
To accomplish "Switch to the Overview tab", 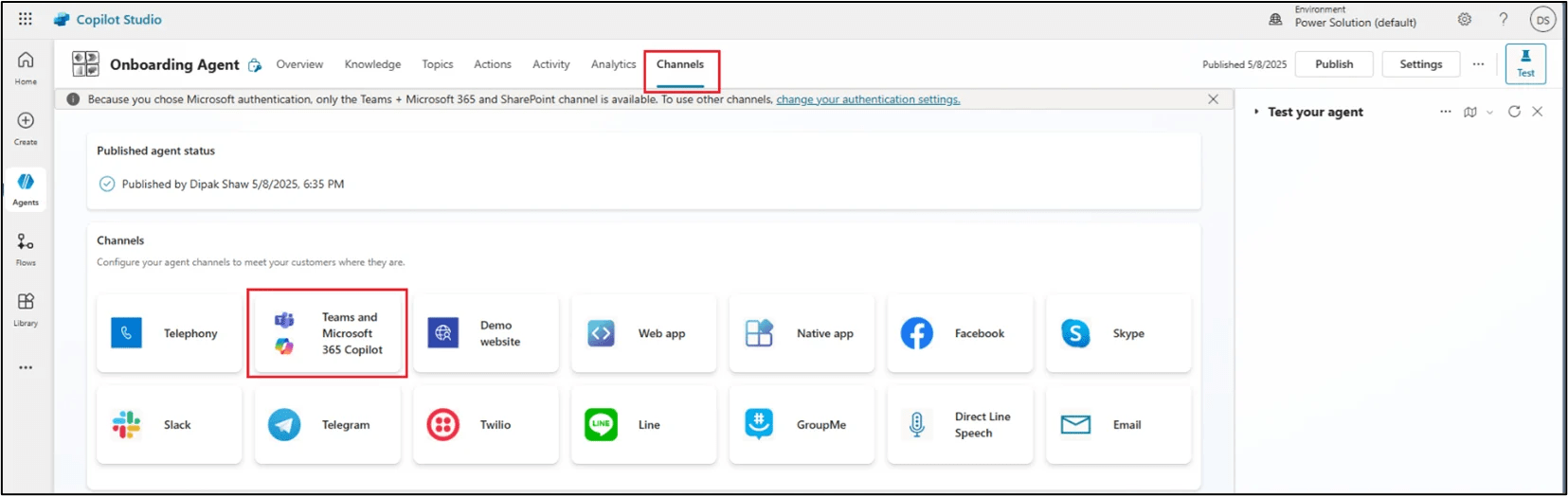I will tap(299, 64).
